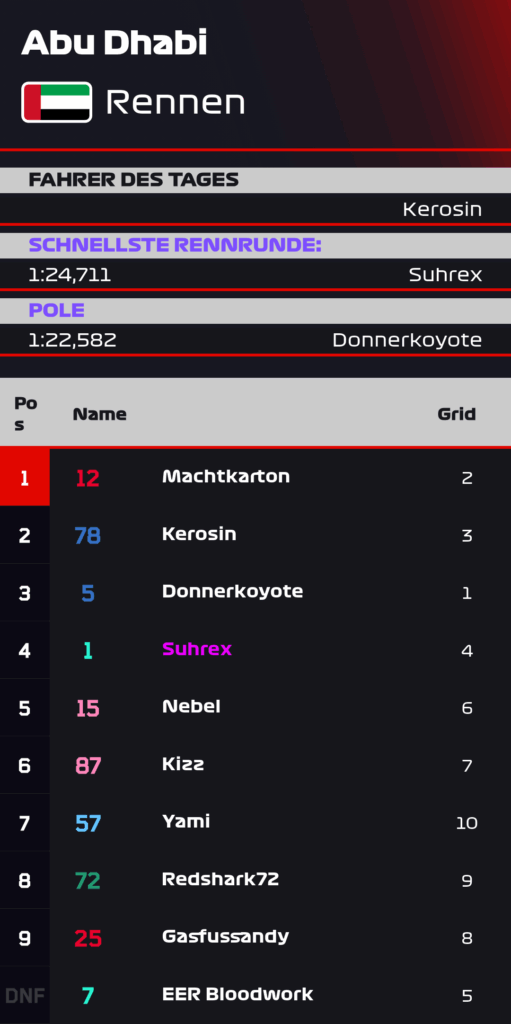Click the red position 1 box
511x1024 pixels.
point(25,477)
